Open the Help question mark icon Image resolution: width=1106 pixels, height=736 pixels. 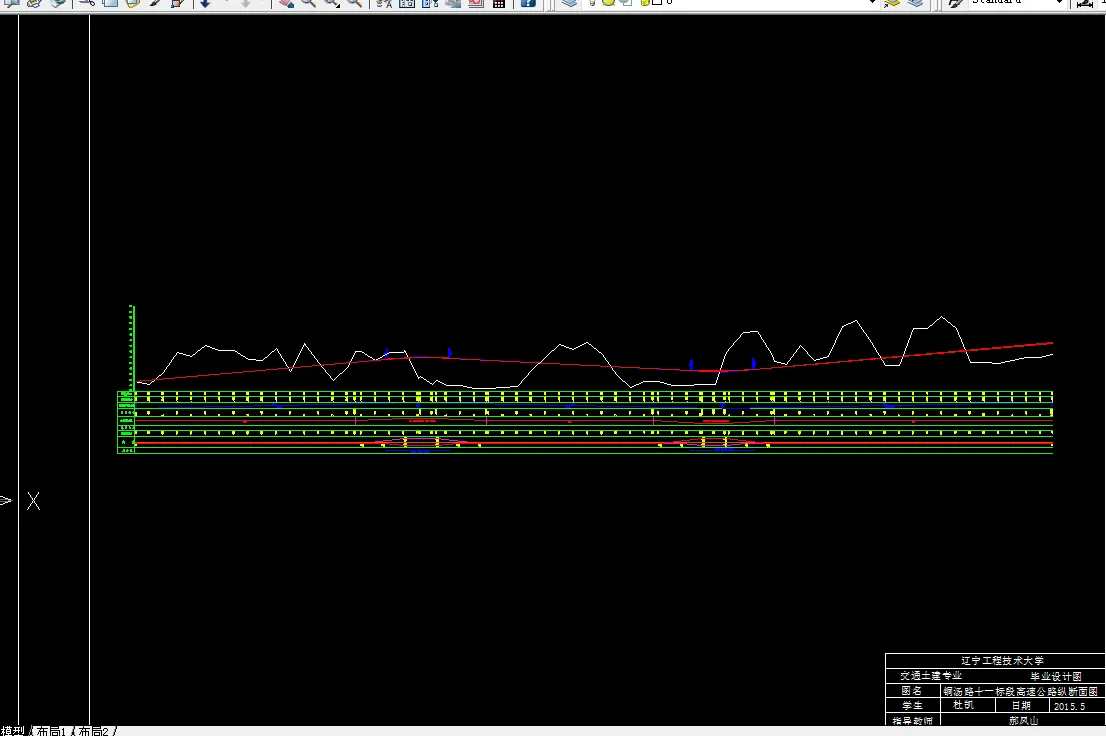point(528,3)
